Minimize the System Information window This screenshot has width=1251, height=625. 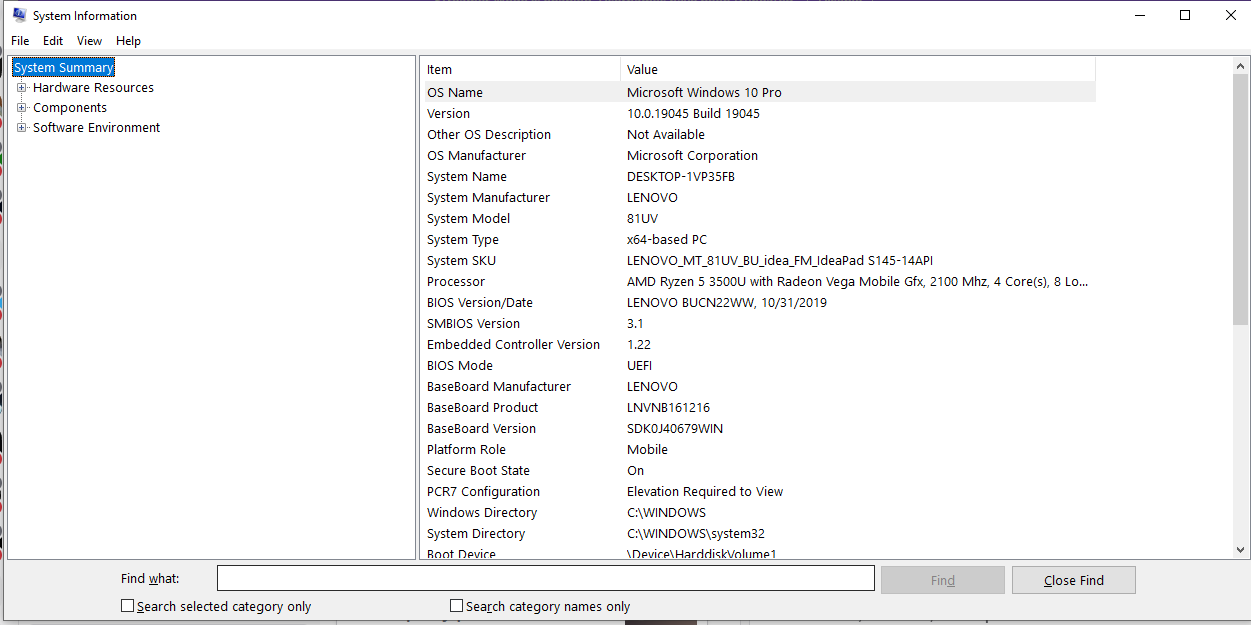(1139, 15)
